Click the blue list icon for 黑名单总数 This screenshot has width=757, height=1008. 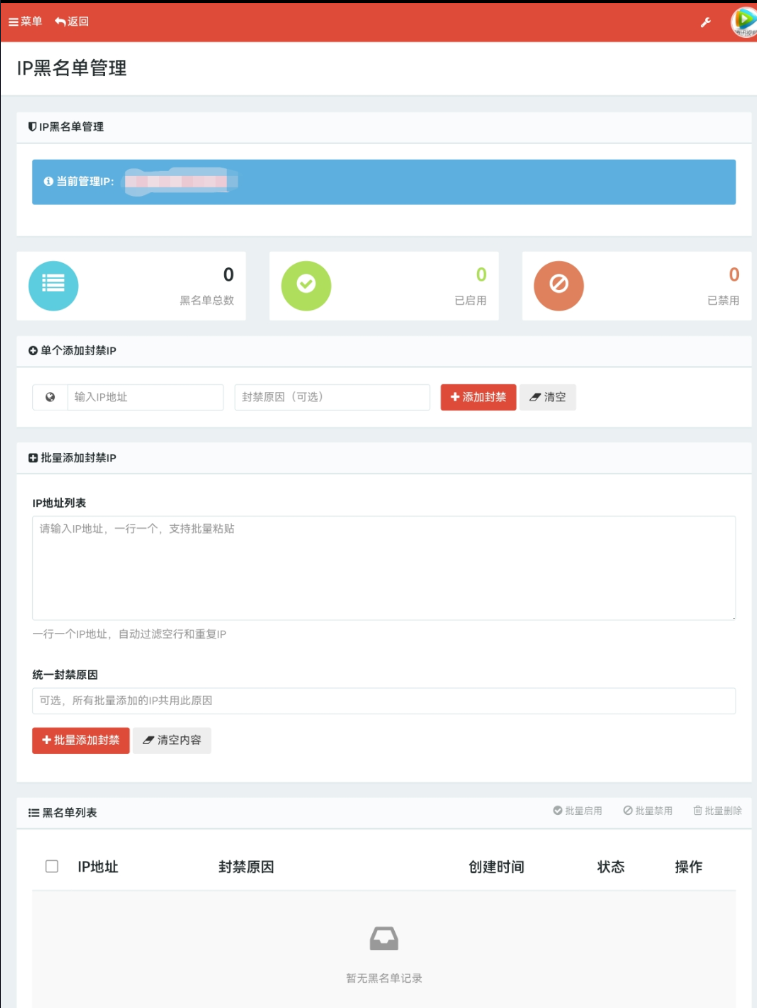(x=53, y=285)
